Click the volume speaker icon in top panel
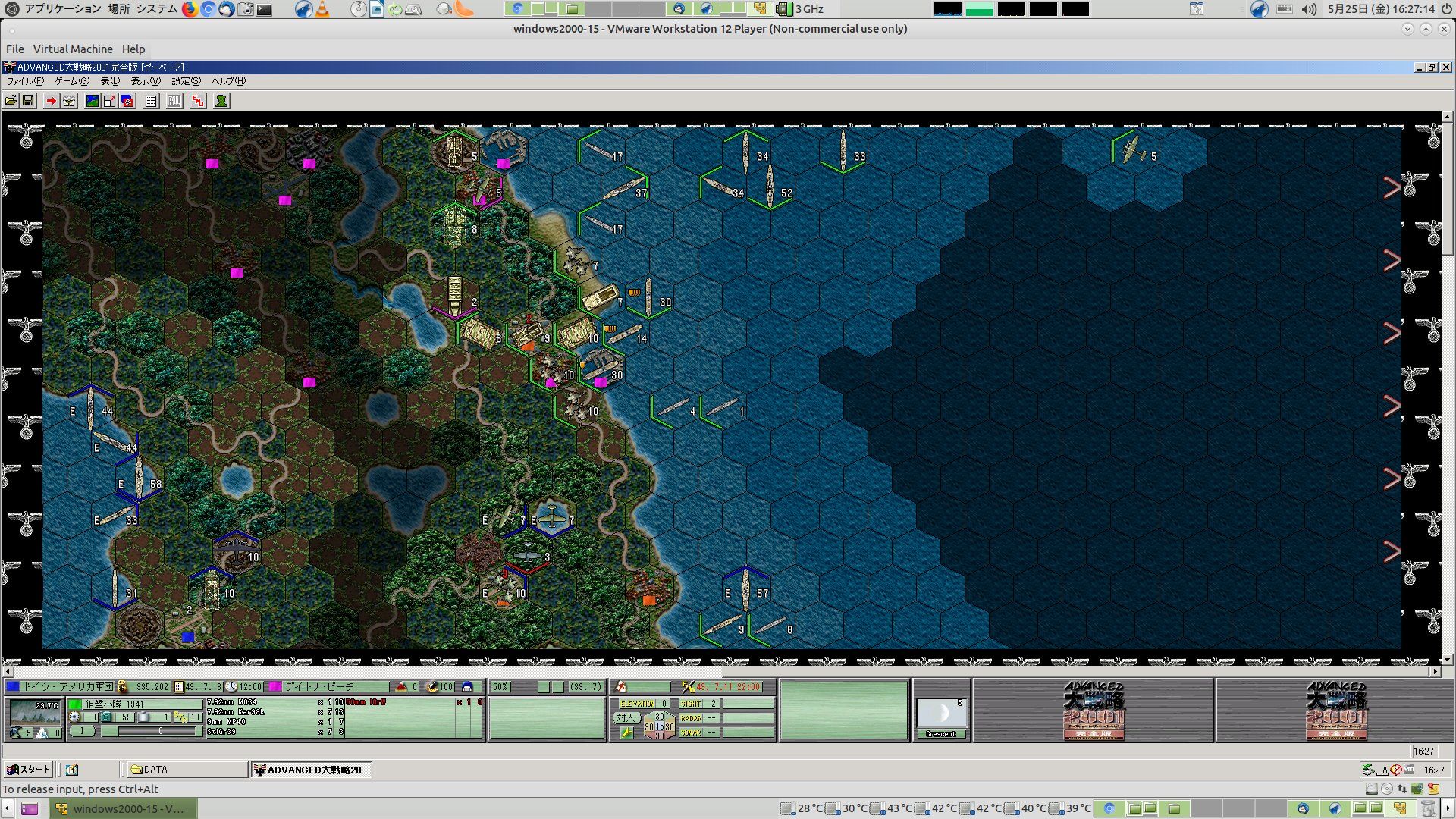Screen dimensions: 1456x819 click(x=1309, y=9)
